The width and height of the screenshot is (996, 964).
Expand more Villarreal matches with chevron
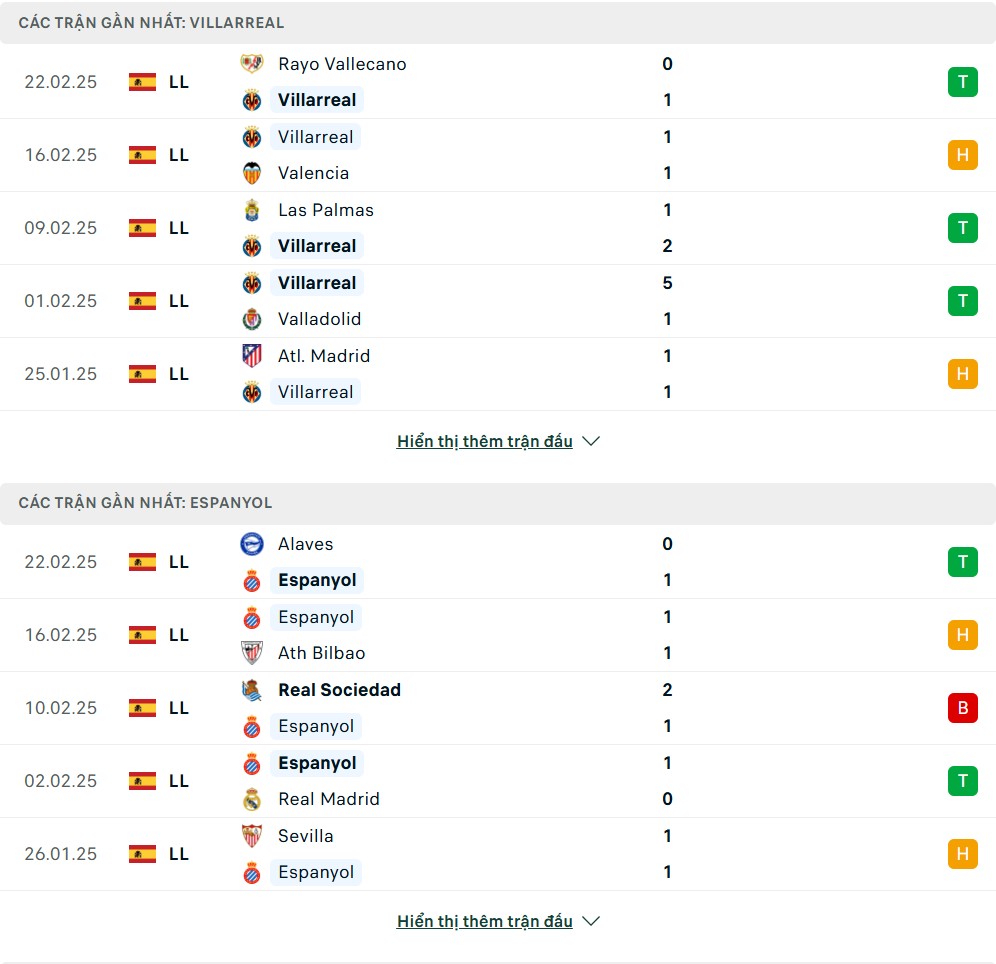(591, 441)
